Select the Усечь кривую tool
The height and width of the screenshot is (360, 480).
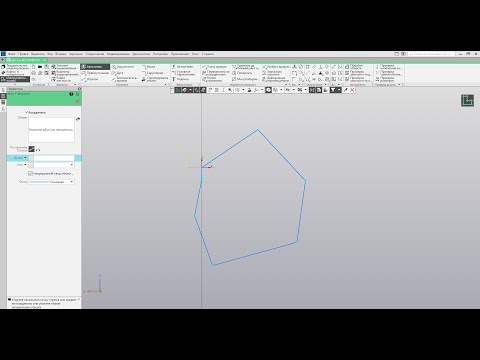(214, 67)
